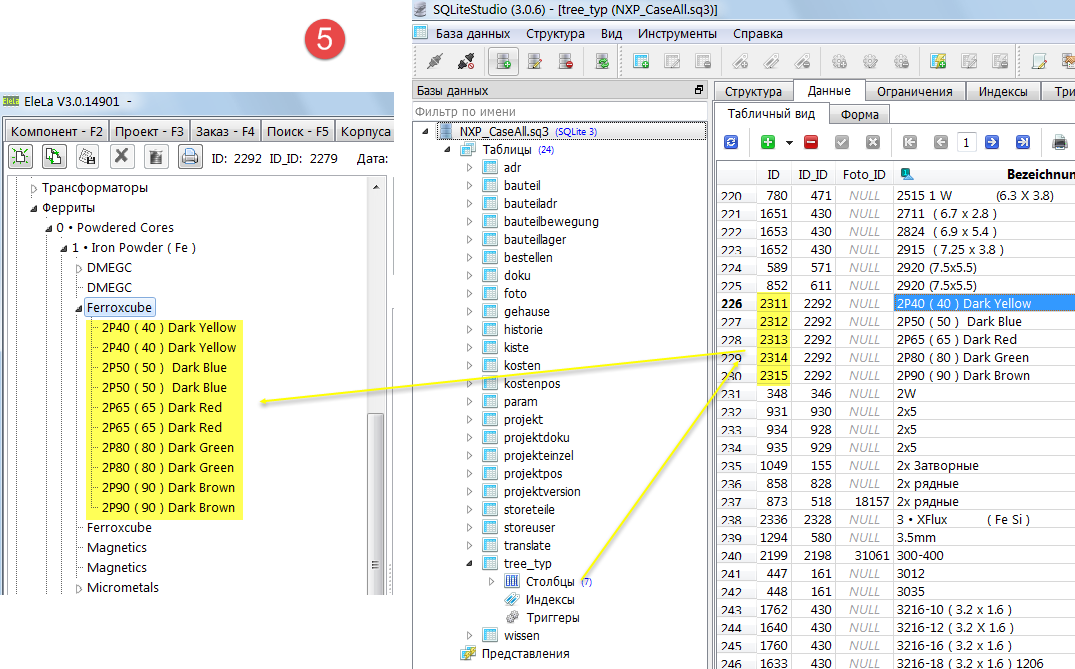1075x669 pixels.
Task: Click the create index icon
Action: coord(740,62)
